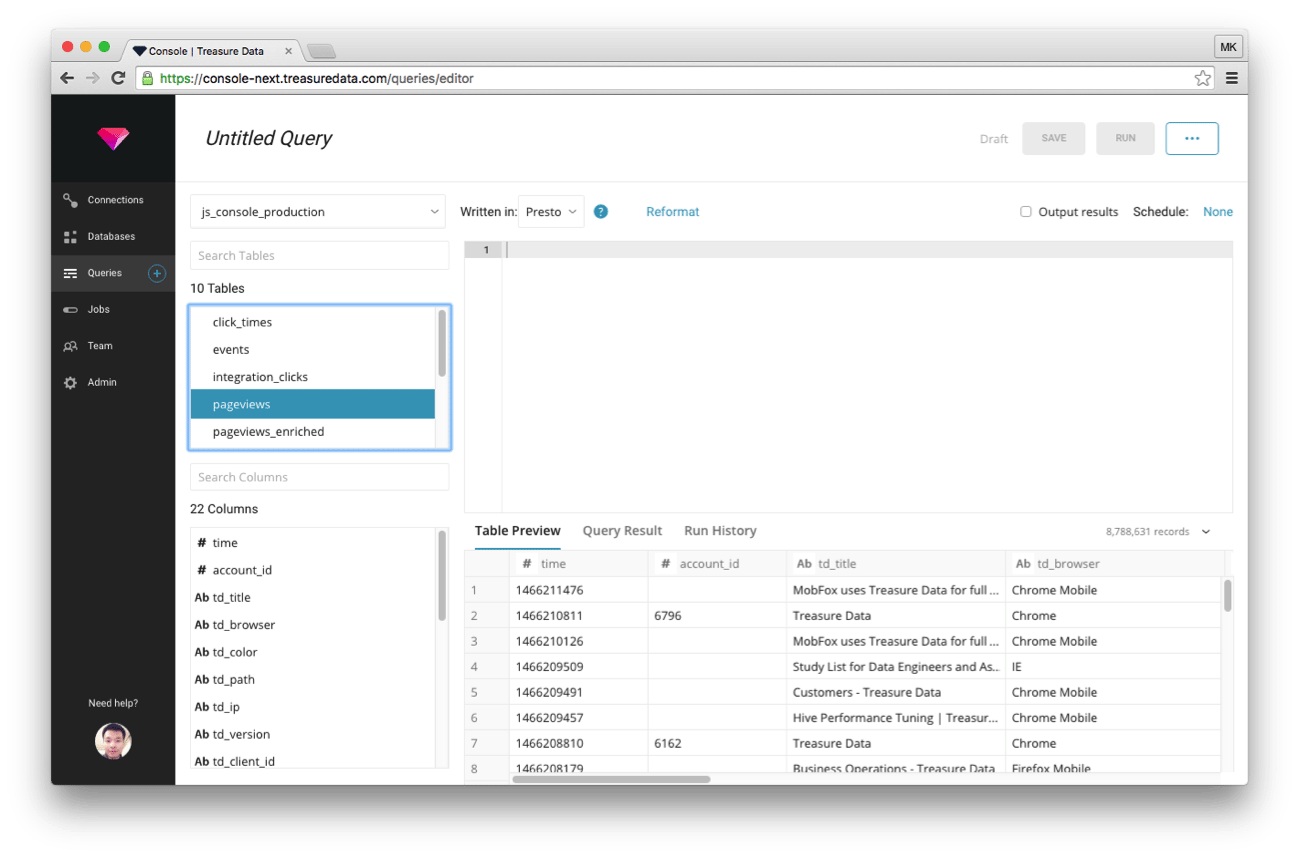
Task: Click the td_ip column in list
Action: coord(313,707)
